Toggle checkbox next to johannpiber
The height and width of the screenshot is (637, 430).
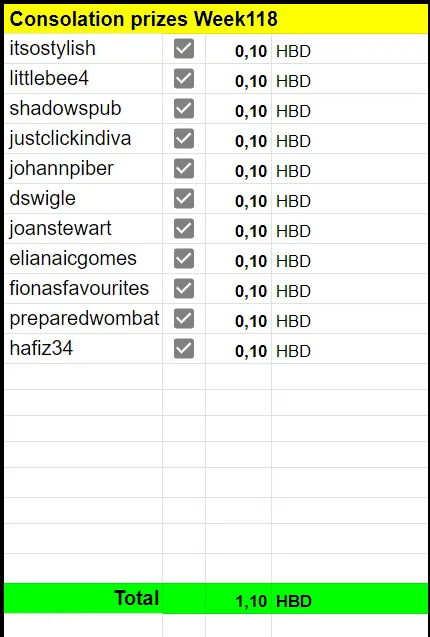click(184, 169)
